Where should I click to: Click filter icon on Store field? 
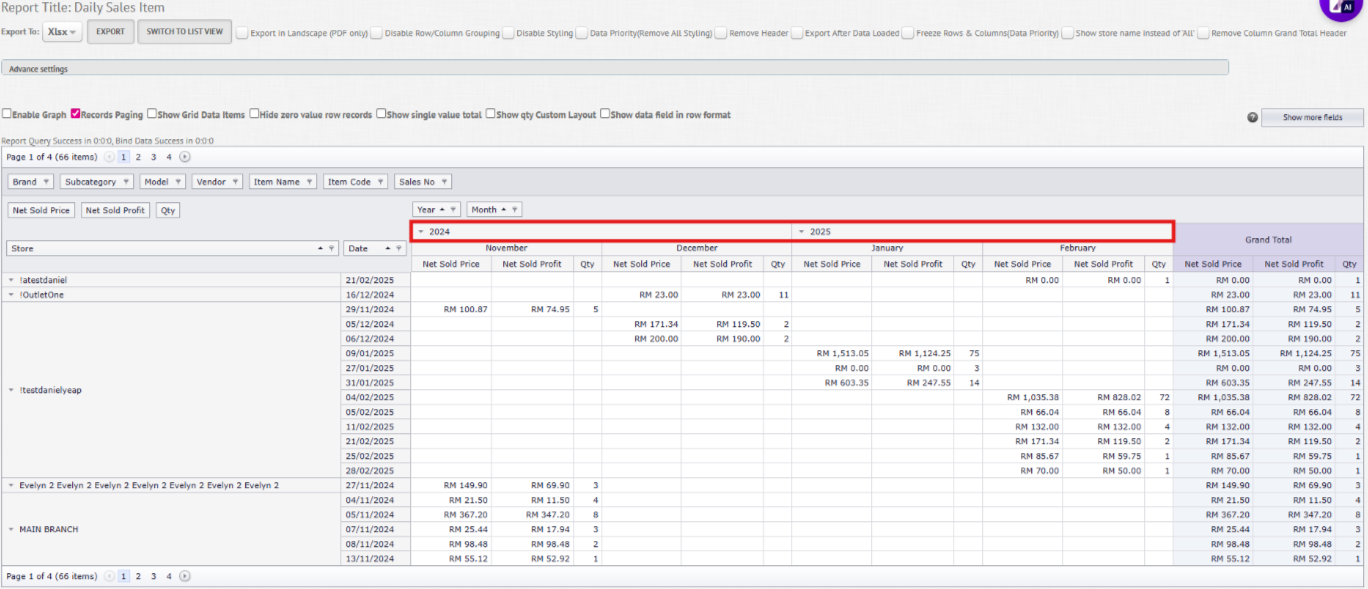tap(332, 248)
